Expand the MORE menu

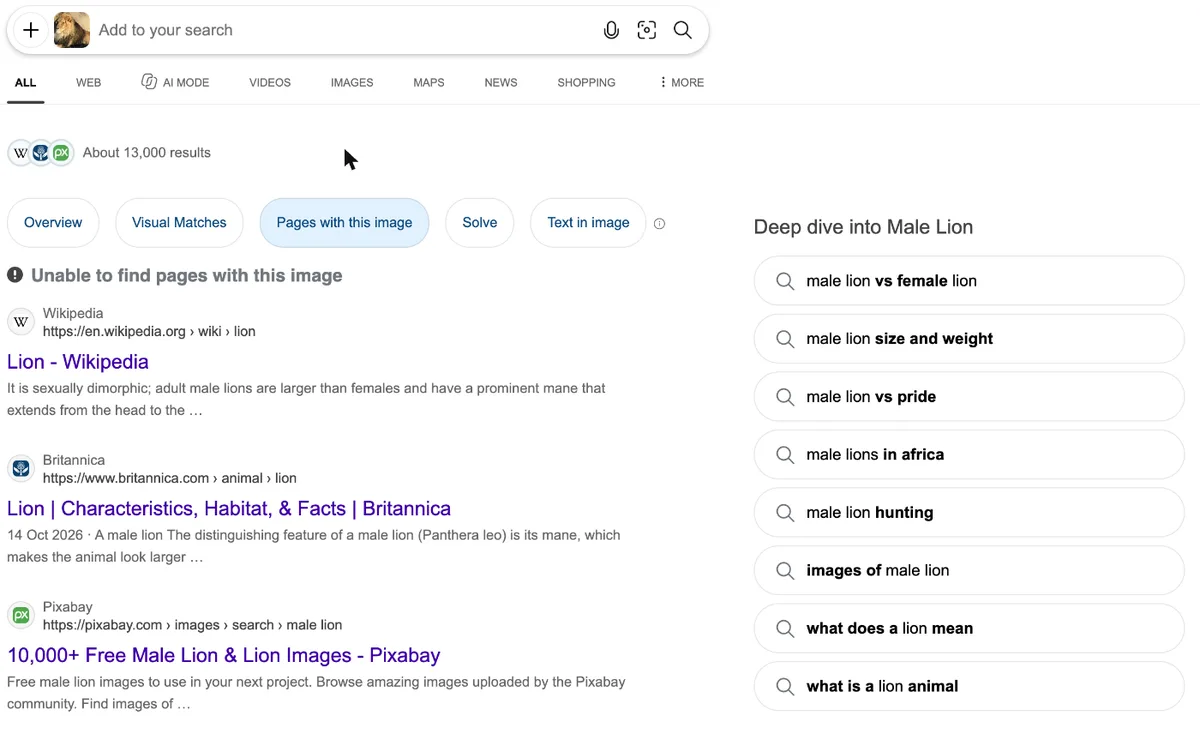[681, 83]
